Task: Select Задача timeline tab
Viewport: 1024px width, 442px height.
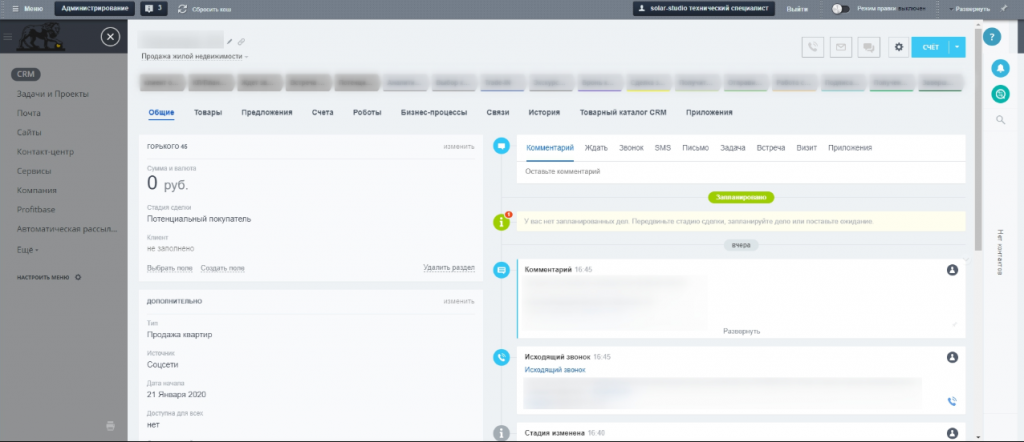Action: pos(733,148)
